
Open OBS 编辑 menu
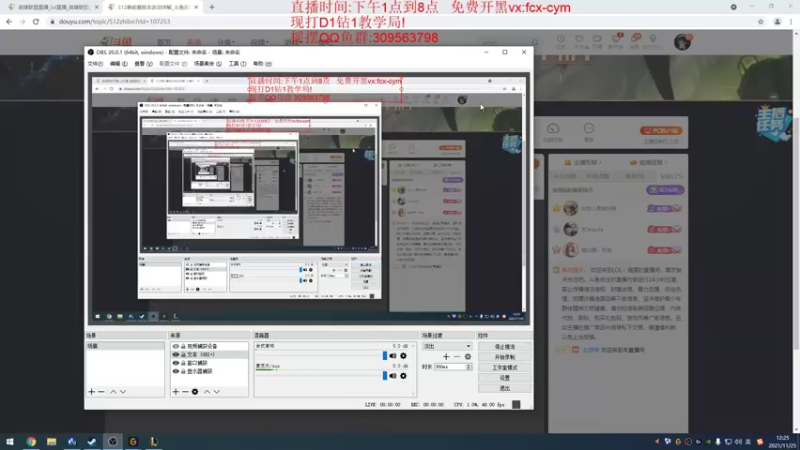(x=118, y=64)
